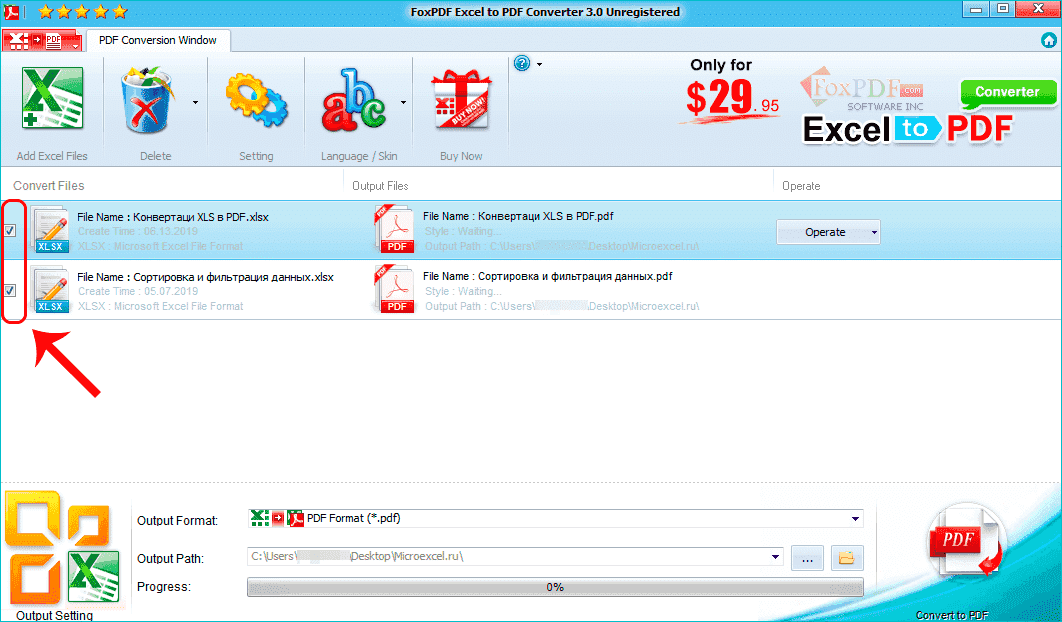Image resolution: width=1062 pixels, height=622 pixels.
Task: Click the Only for $29.95 price
Action: pyautogui.click(x=729, y=91)
